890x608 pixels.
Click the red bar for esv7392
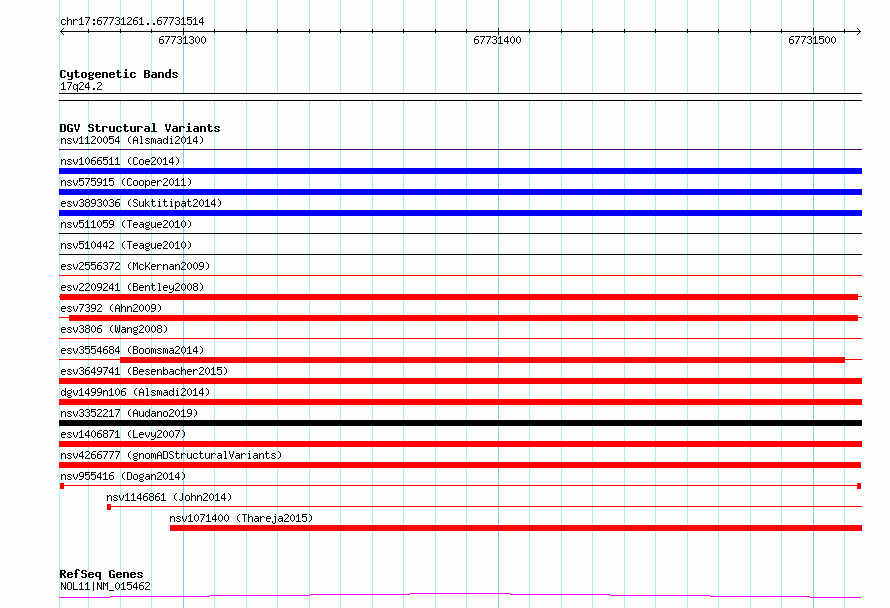(x=463, y=318)
